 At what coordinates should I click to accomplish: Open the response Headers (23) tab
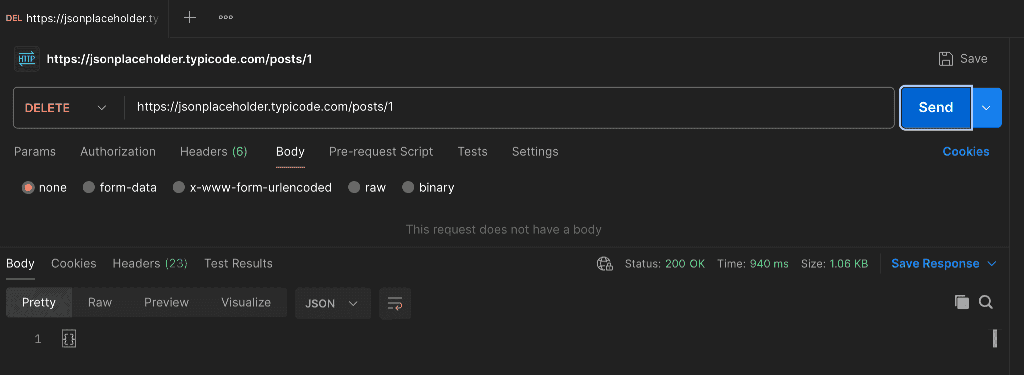click(150, 263)
